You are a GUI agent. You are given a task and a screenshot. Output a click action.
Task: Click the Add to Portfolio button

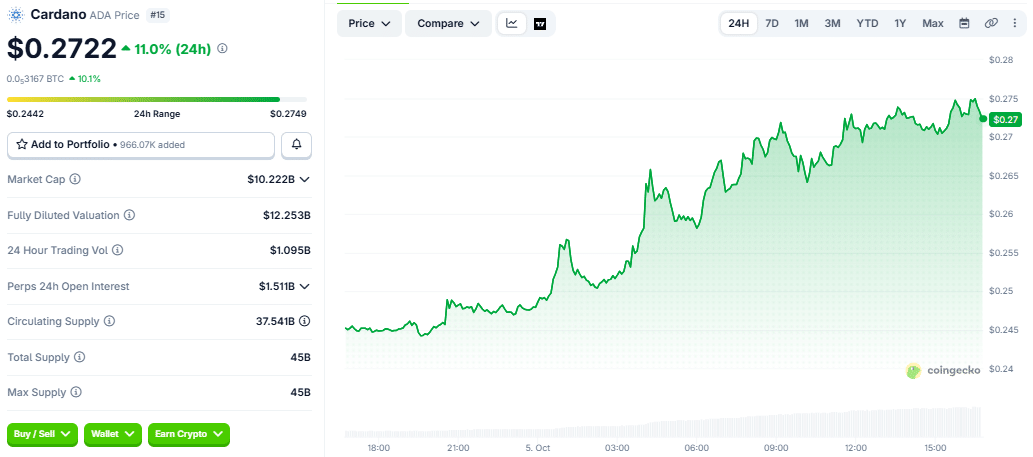[x=141, y=145]
